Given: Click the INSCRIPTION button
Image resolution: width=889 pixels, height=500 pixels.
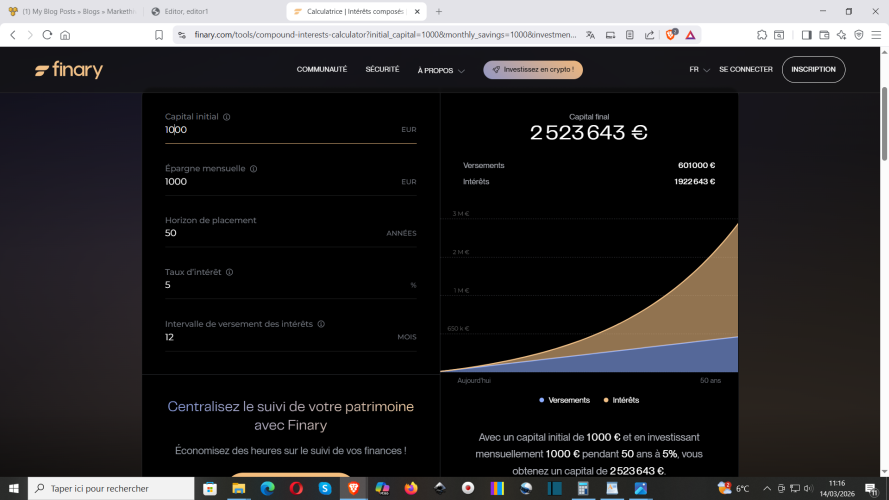Looking at the screenshot, I should tap(813, 70).
